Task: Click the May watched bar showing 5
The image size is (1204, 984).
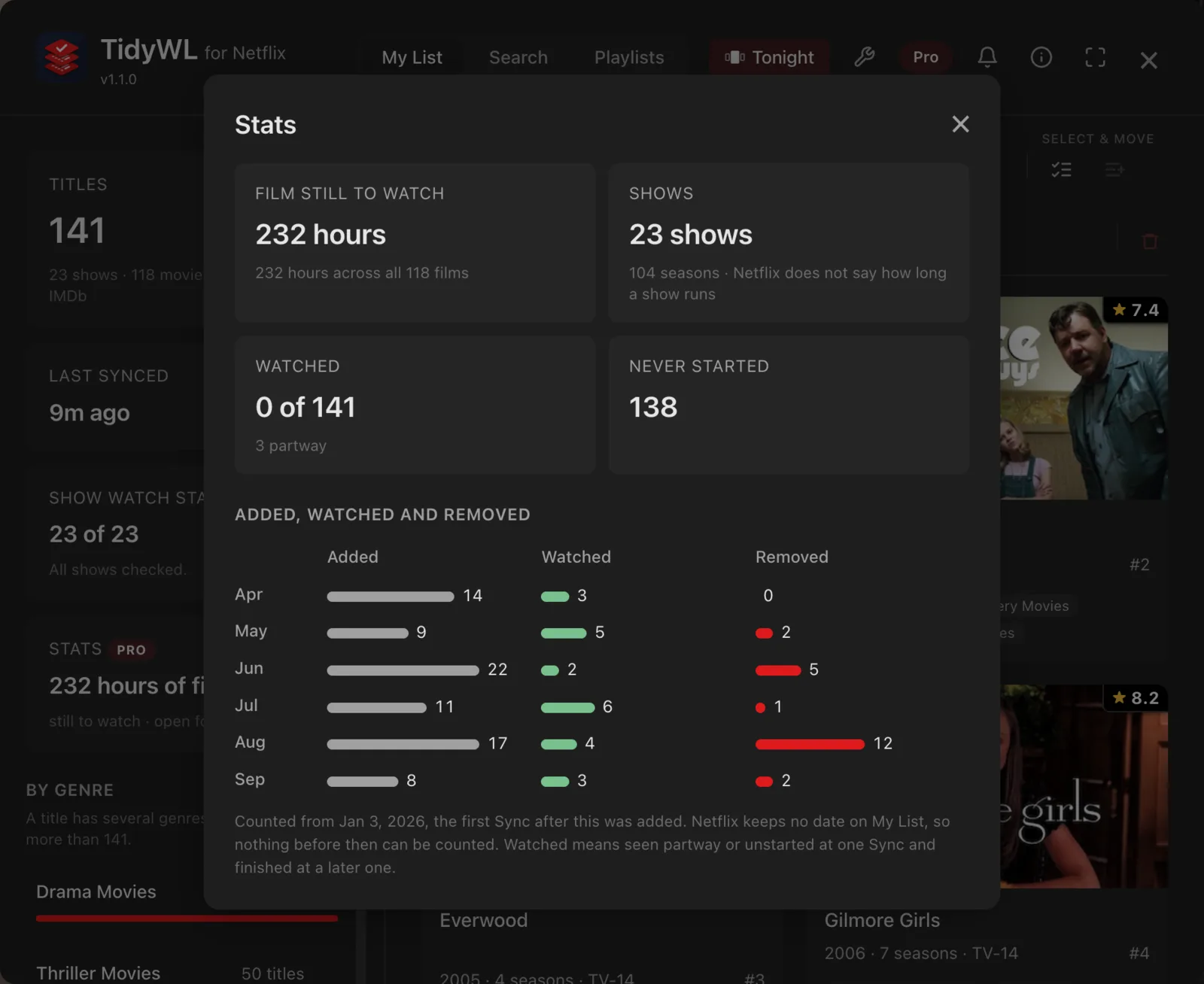Action: pos(564,633)
